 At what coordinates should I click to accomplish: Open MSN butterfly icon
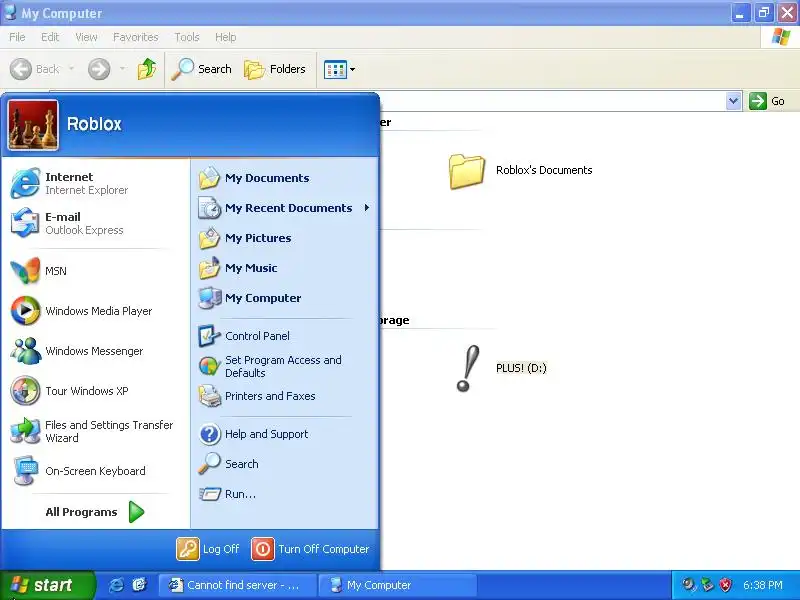25,271
